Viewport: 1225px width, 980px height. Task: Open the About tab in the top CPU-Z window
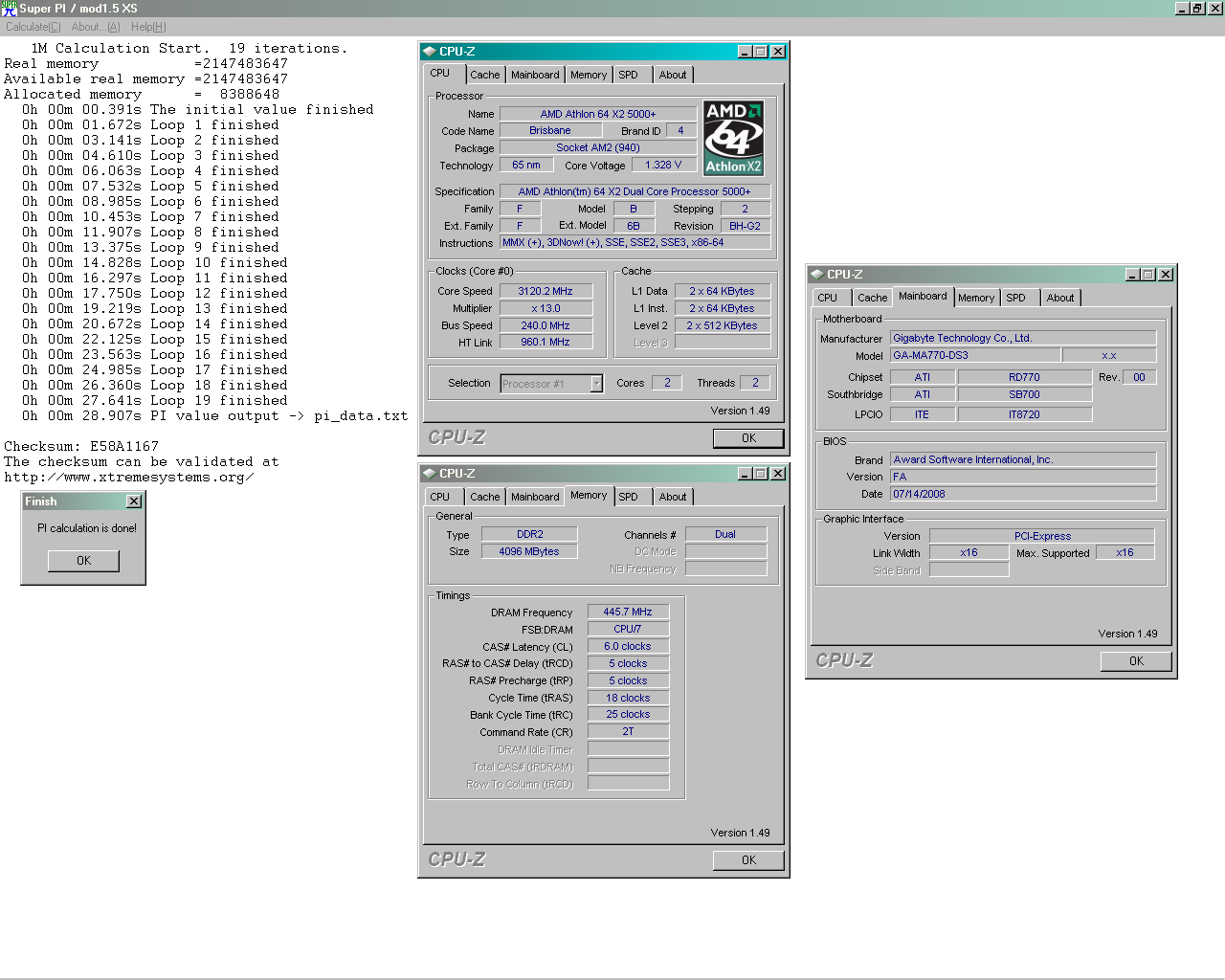pos(673,75)
